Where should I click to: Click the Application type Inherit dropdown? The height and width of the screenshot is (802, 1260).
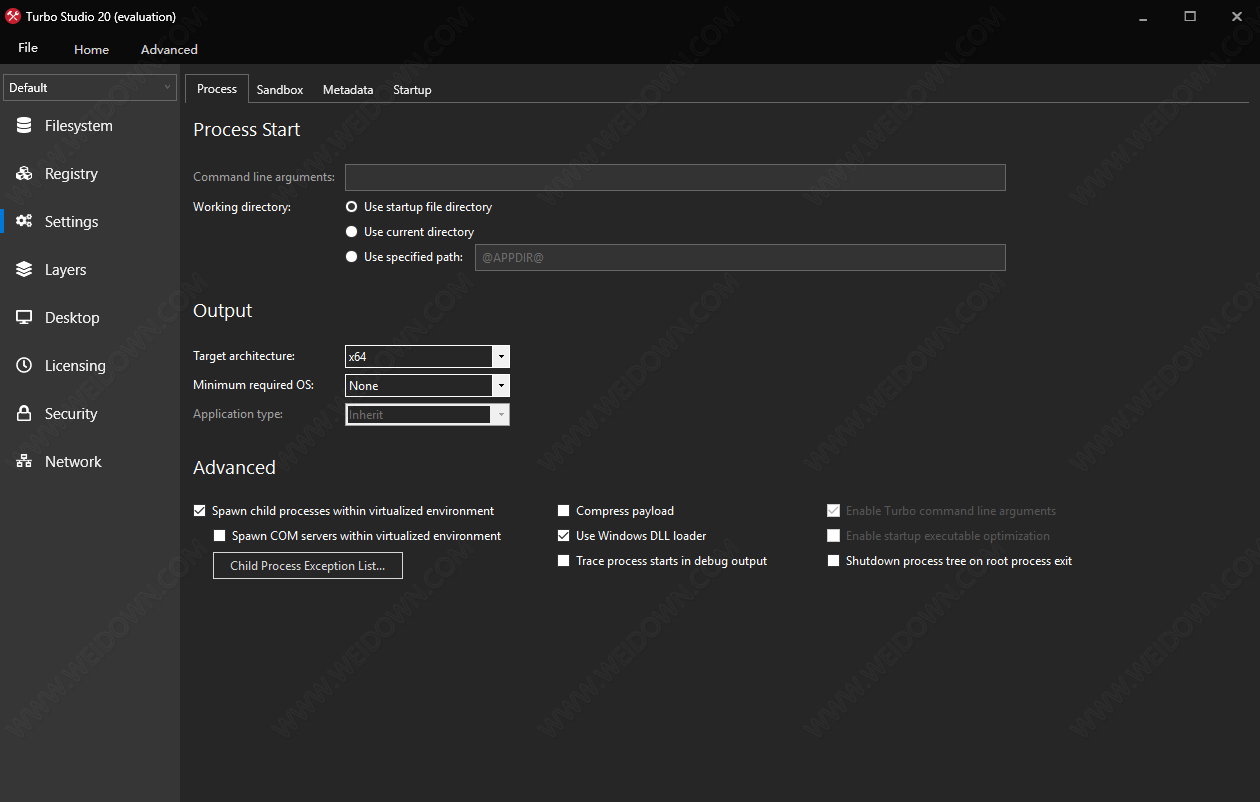[x=427, y=414]
